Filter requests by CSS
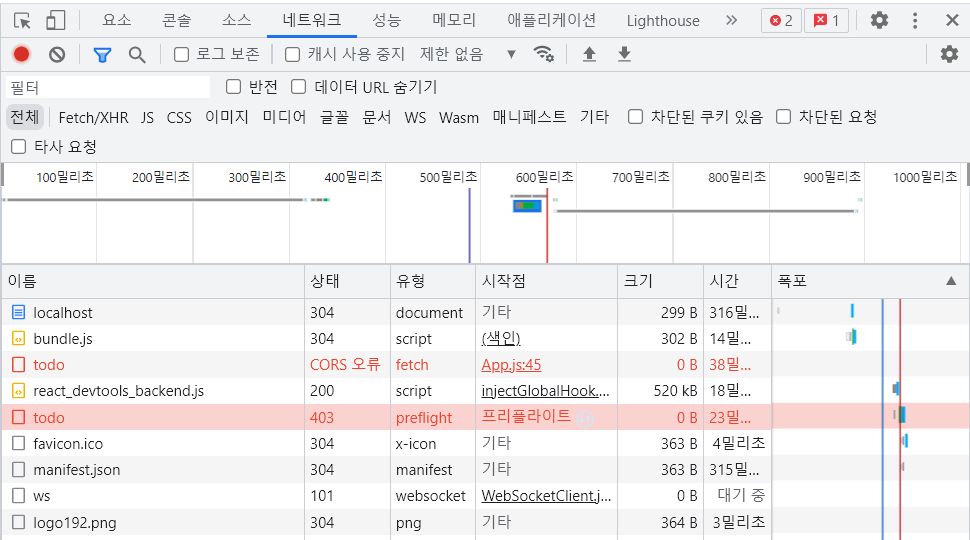 [179, 118]
